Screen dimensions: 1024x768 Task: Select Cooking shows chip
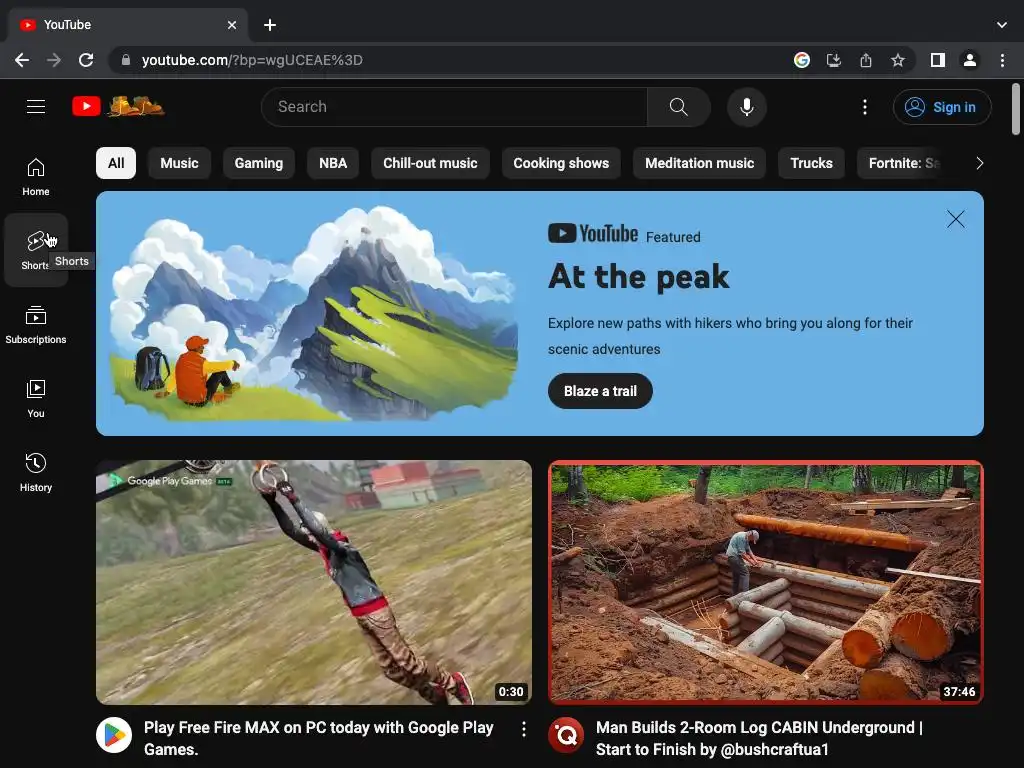point(561,163)
